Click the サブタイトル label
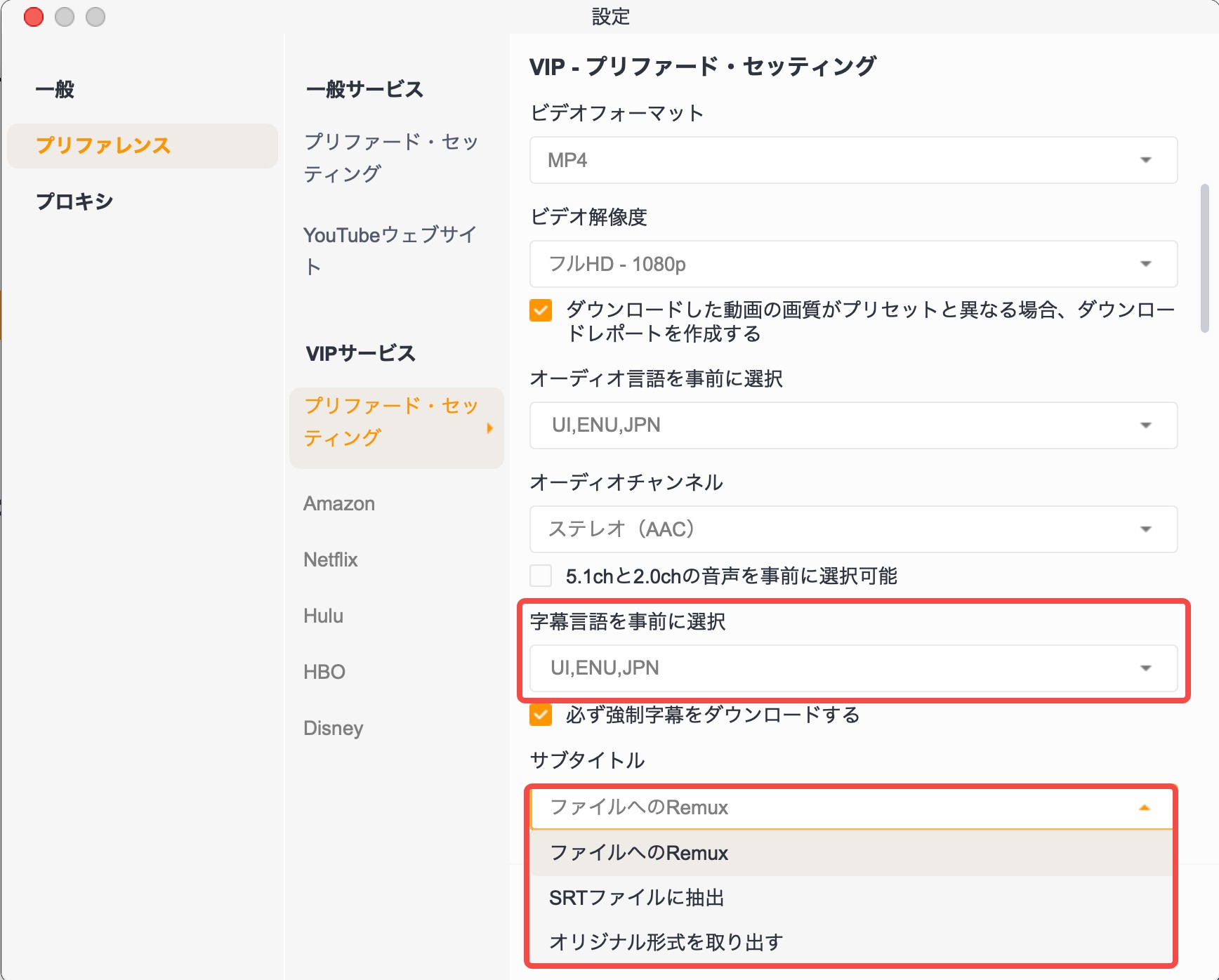The image size is (1219, 980). (588, 760)
